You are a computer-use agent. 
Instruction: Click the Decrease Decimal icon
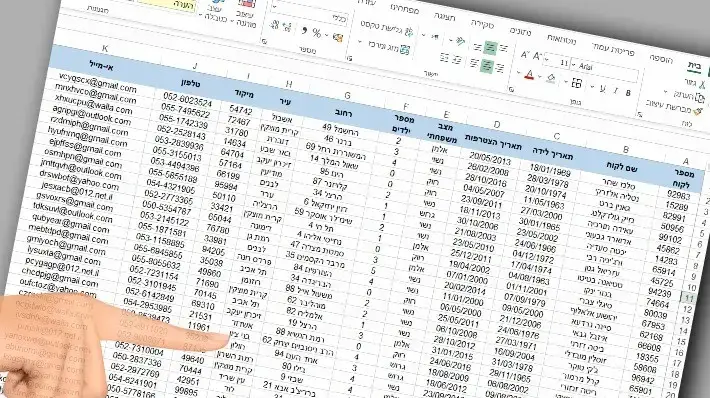[x=274, y=25]
